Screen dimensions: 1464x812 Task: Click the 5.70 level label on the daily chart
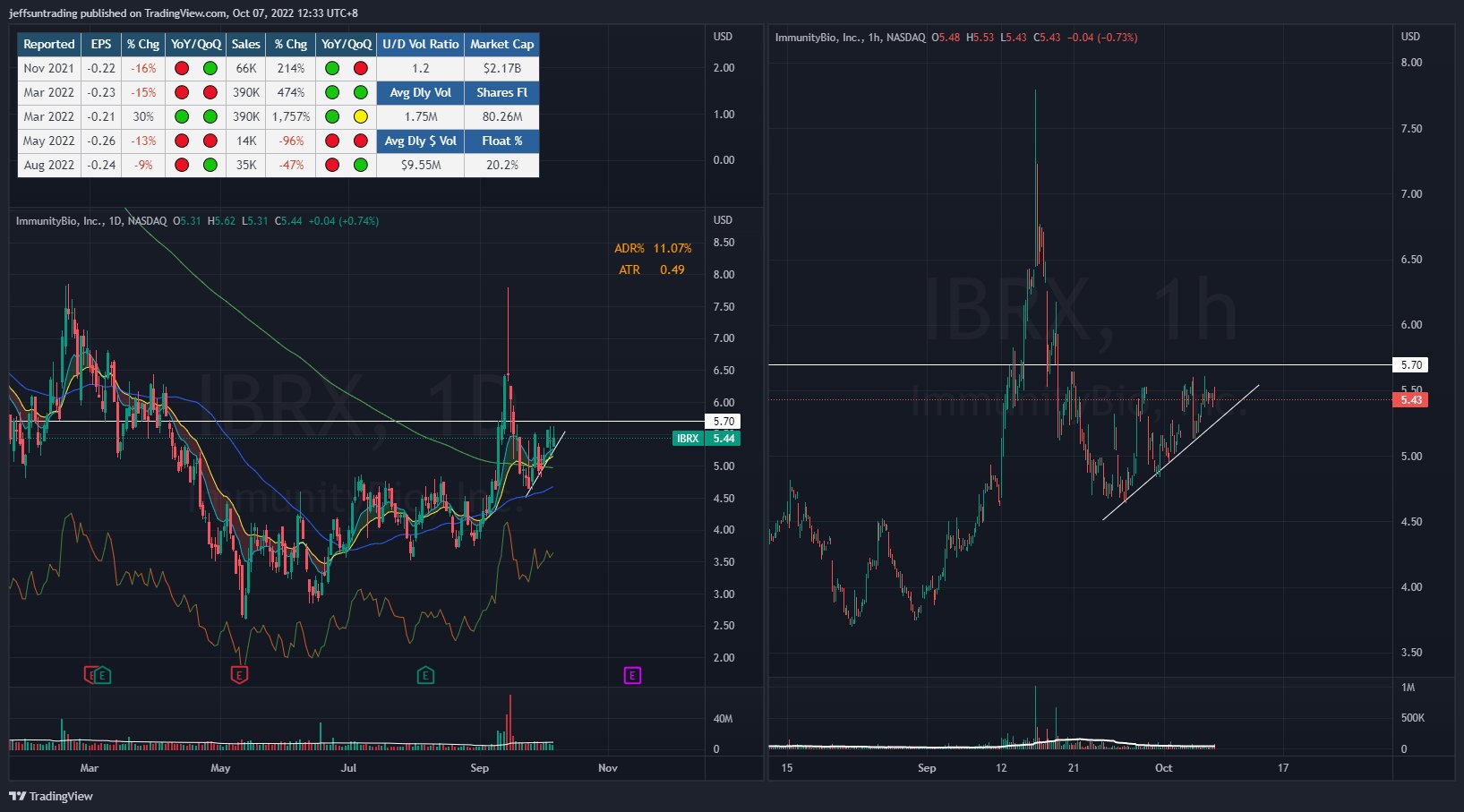723,421
